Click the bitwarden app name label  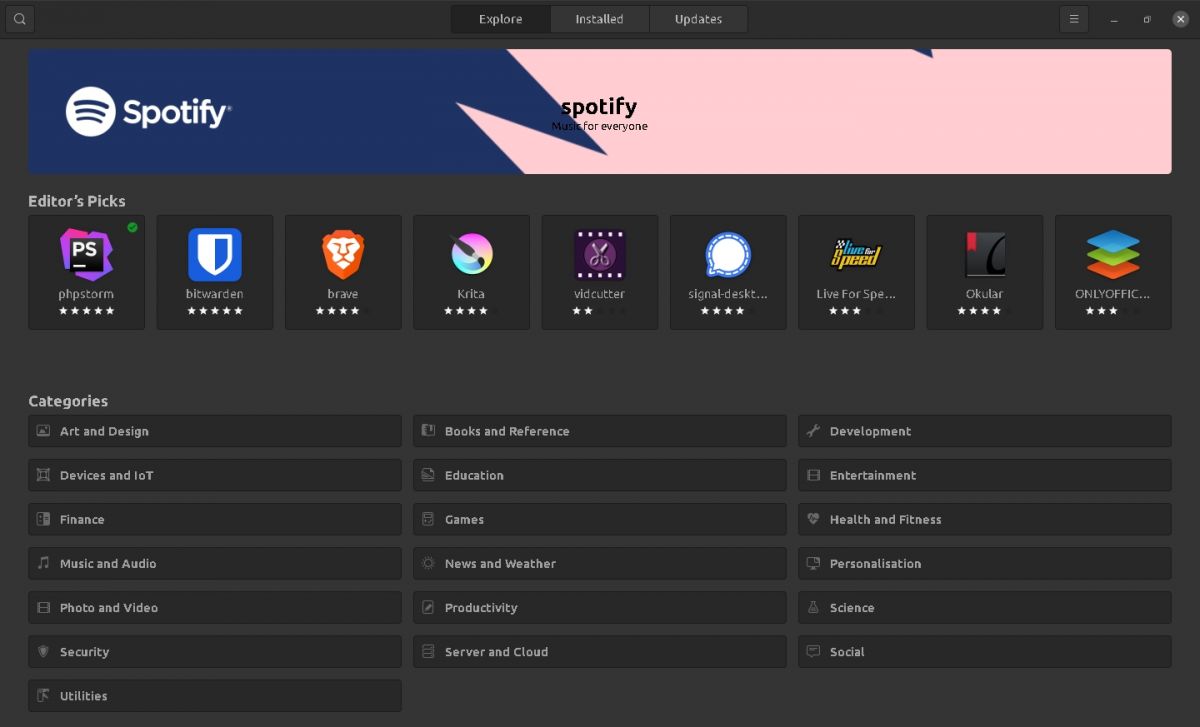(215, 294)
